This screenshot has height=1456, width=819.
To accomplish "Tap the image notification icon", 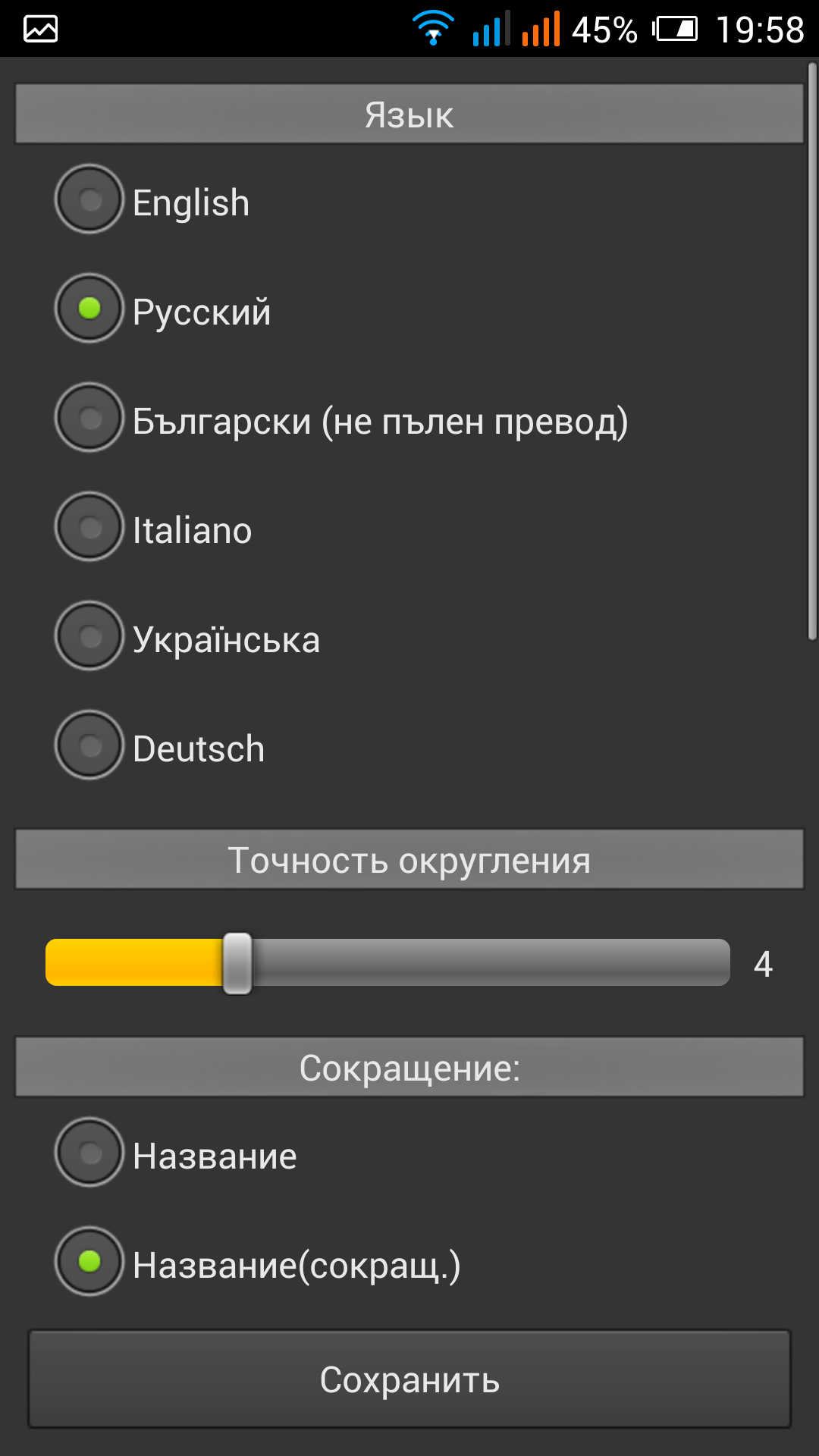I will pyautogui.click(x=41, y=29).
